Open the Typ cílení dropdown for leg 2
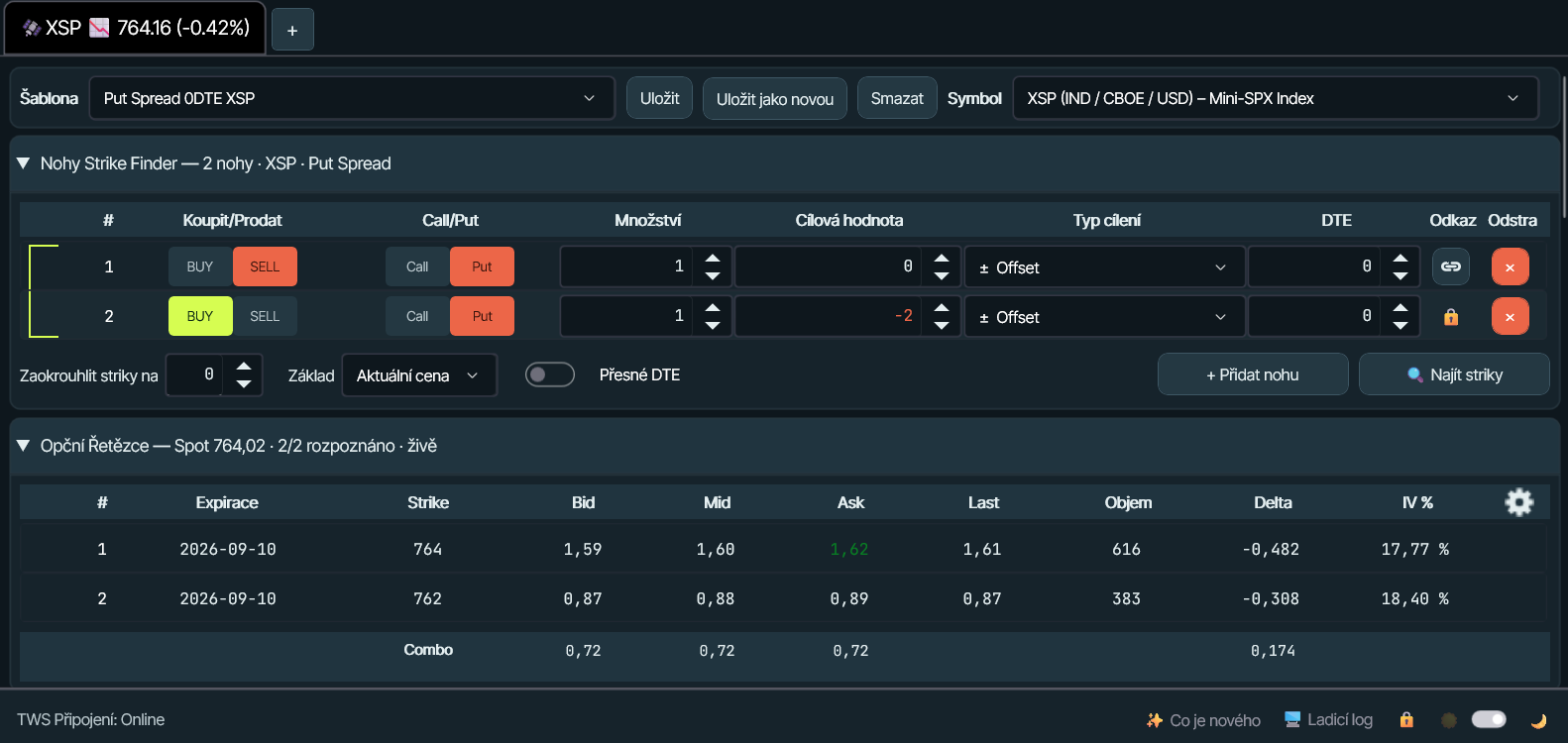1568x743 pixels. coord(1104,316)
